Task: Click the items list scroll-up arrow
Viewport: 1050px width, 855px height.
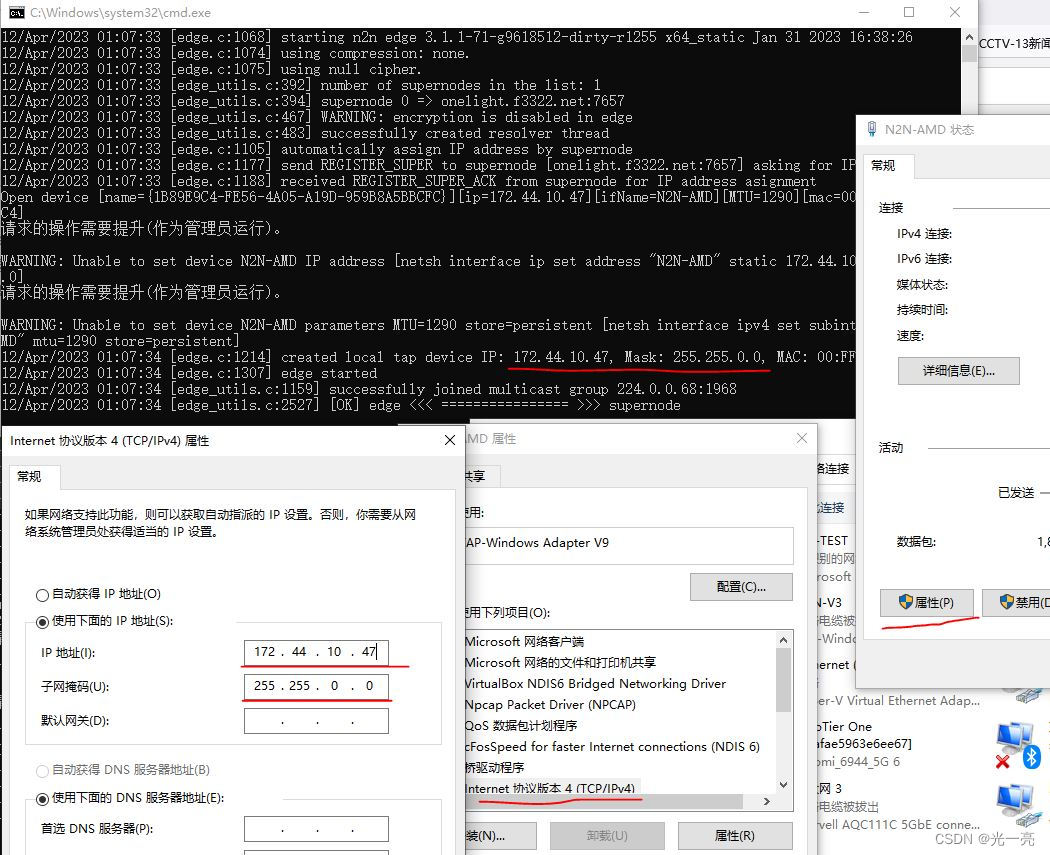Action: [783, 640]
